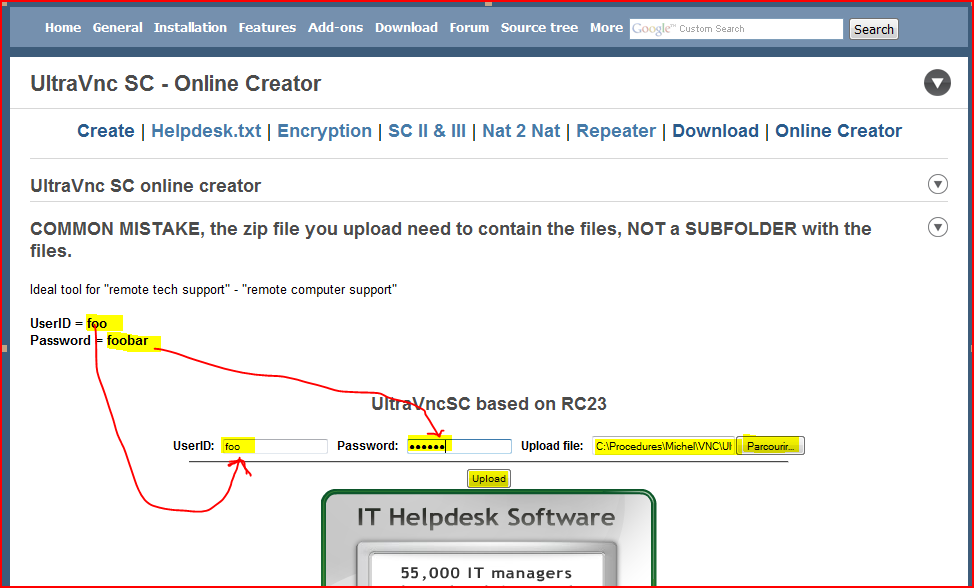Select the text "Ideal tool for remote tech support"
Image resolution: width=974 pixels, height=588 pixels.
click(x=131, y=290)
